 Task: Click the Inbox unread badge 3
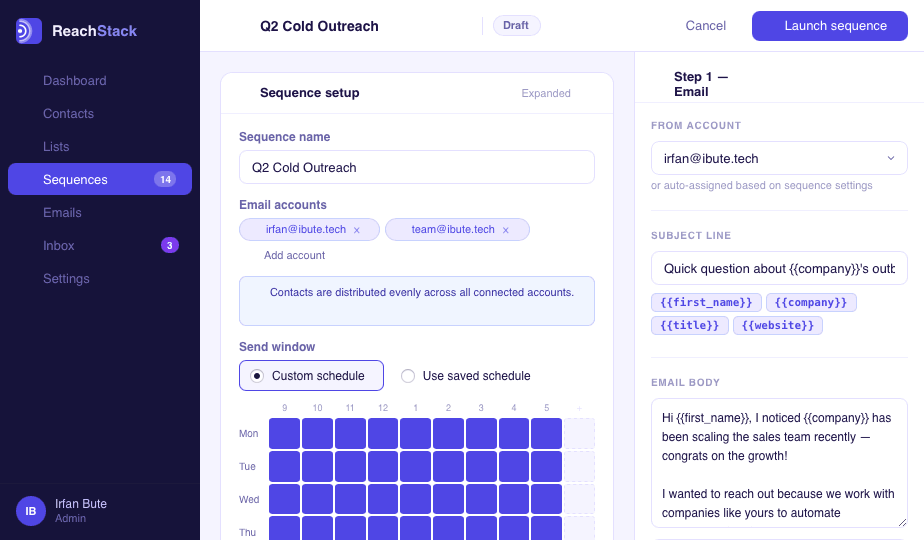(170, 245)
